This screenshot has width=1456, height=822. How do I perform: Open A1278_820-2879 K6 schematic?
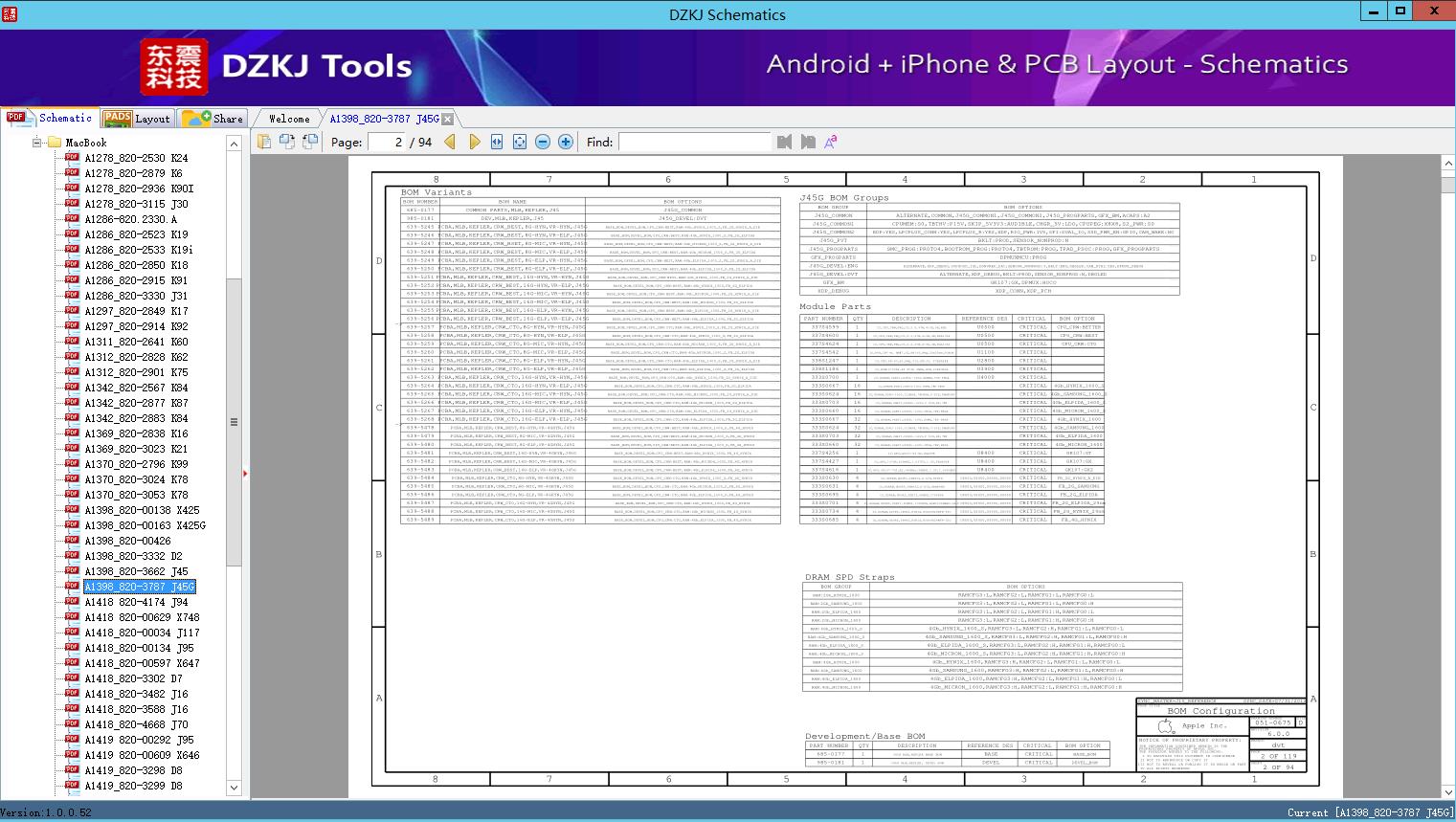(133, 173)
